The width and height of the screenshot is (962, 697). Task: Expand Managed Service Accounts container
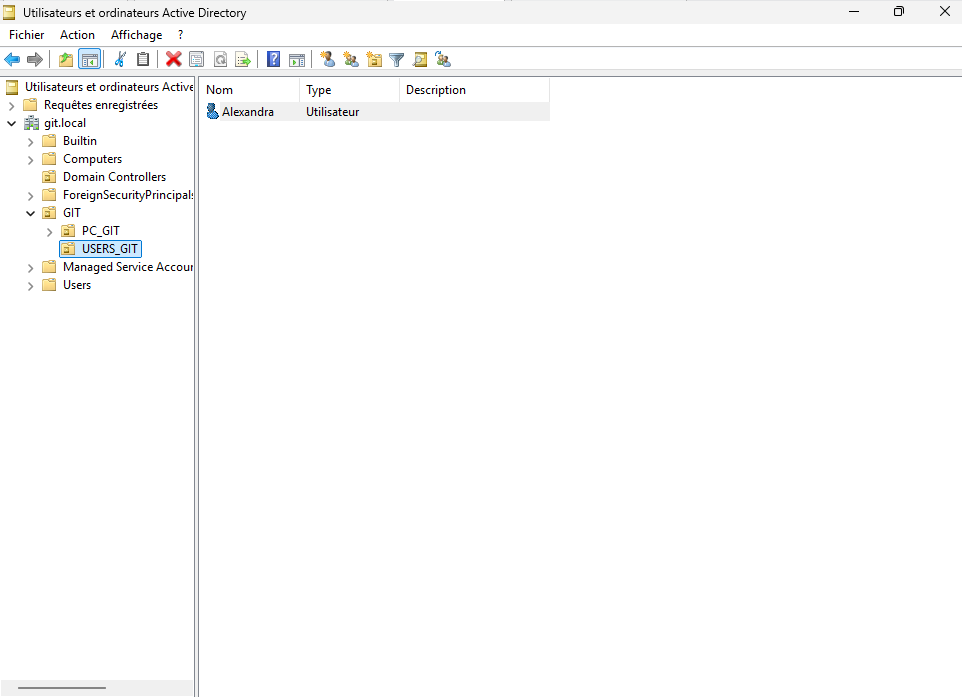coord(30,268)
